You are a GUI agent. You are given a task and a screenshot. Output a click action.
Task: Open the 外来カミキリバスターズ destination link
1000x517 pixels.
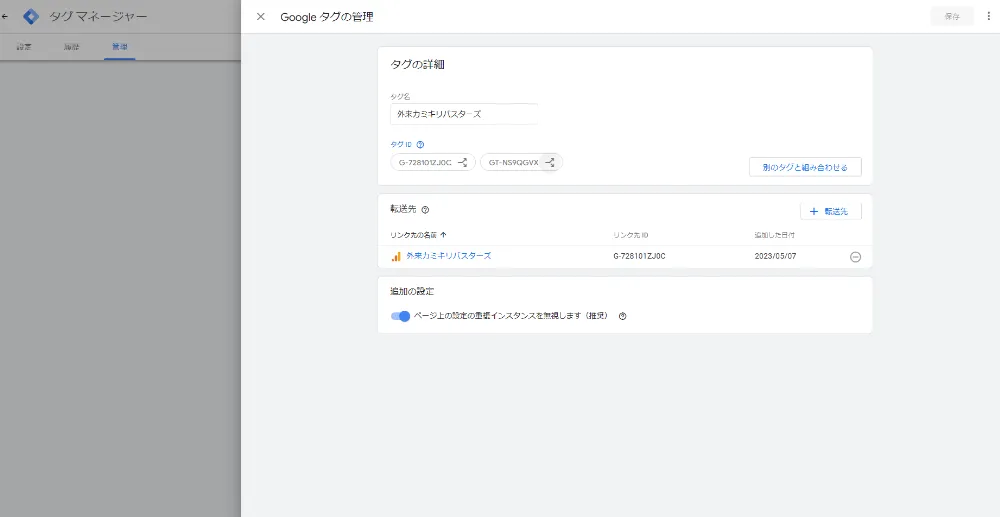(448, 256)
